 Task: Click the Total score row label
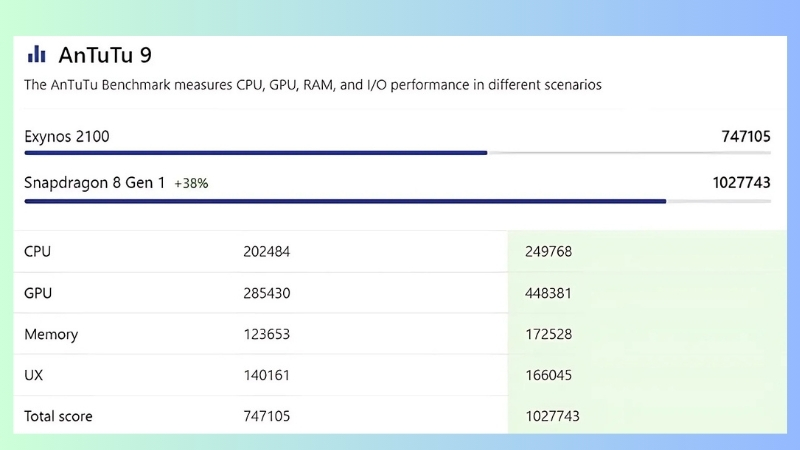tap(58, 416)
